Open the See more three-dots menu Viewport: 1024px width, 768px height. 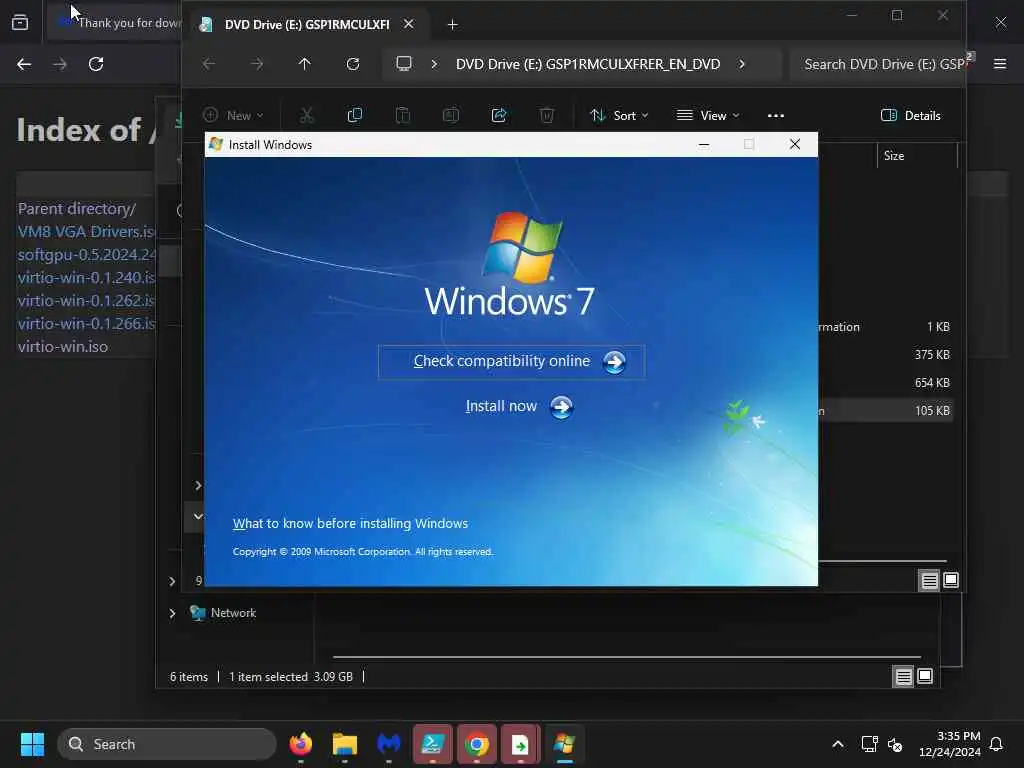coord(776,116)
